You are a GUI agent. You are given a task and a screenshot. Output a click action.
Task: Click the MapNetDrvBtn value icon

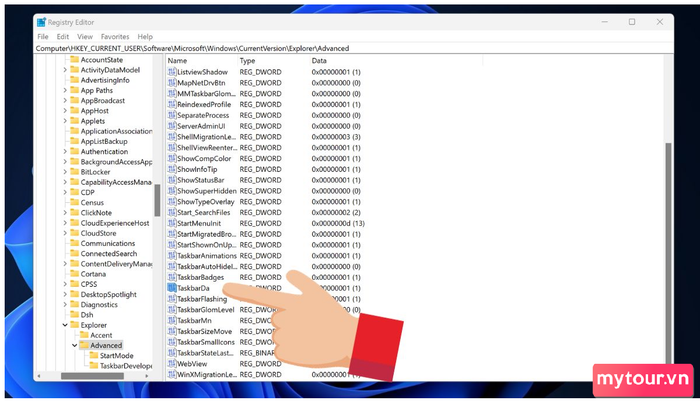click(172, 83)
